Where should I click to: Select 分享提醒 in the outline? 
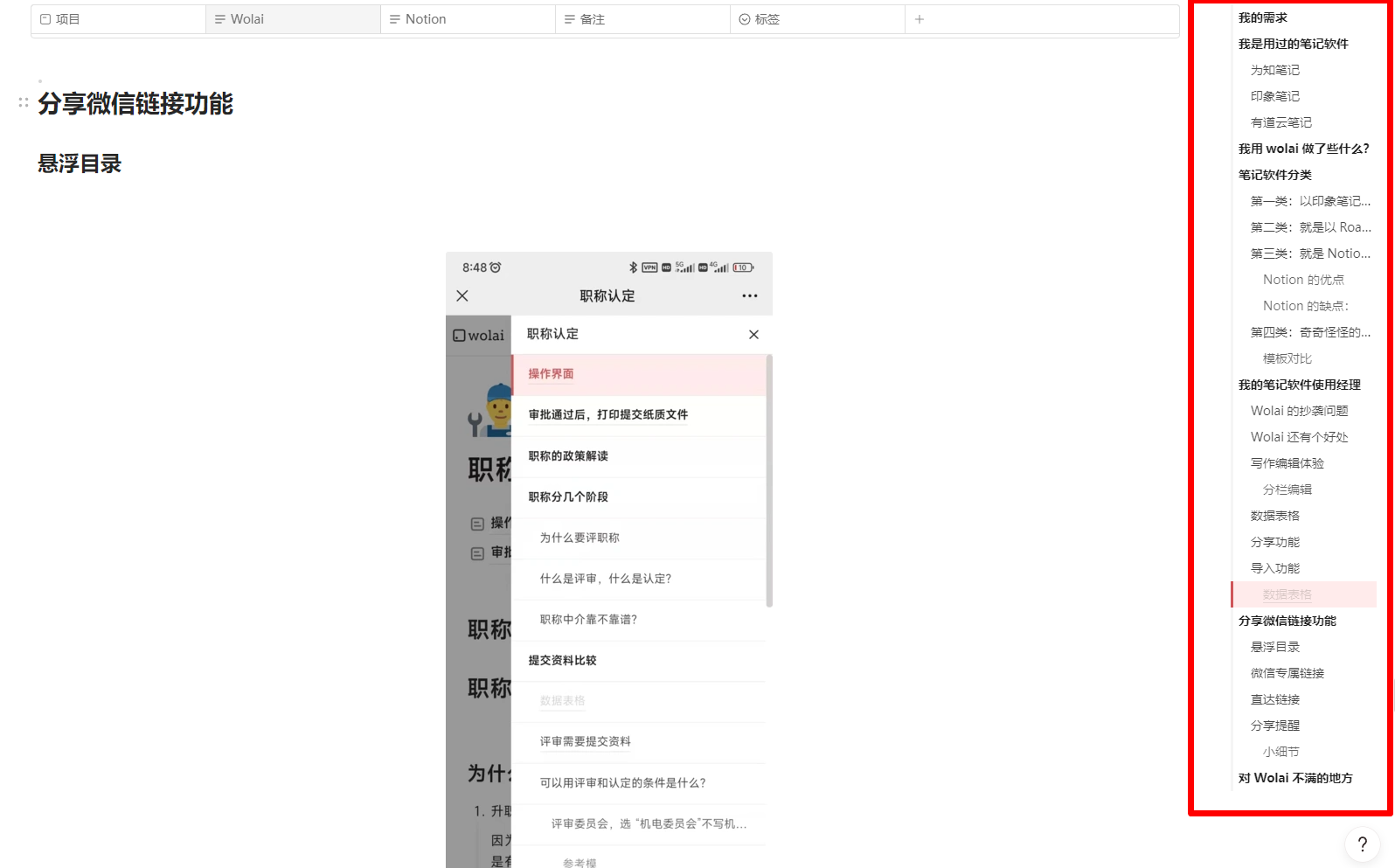pos(1274,726)
